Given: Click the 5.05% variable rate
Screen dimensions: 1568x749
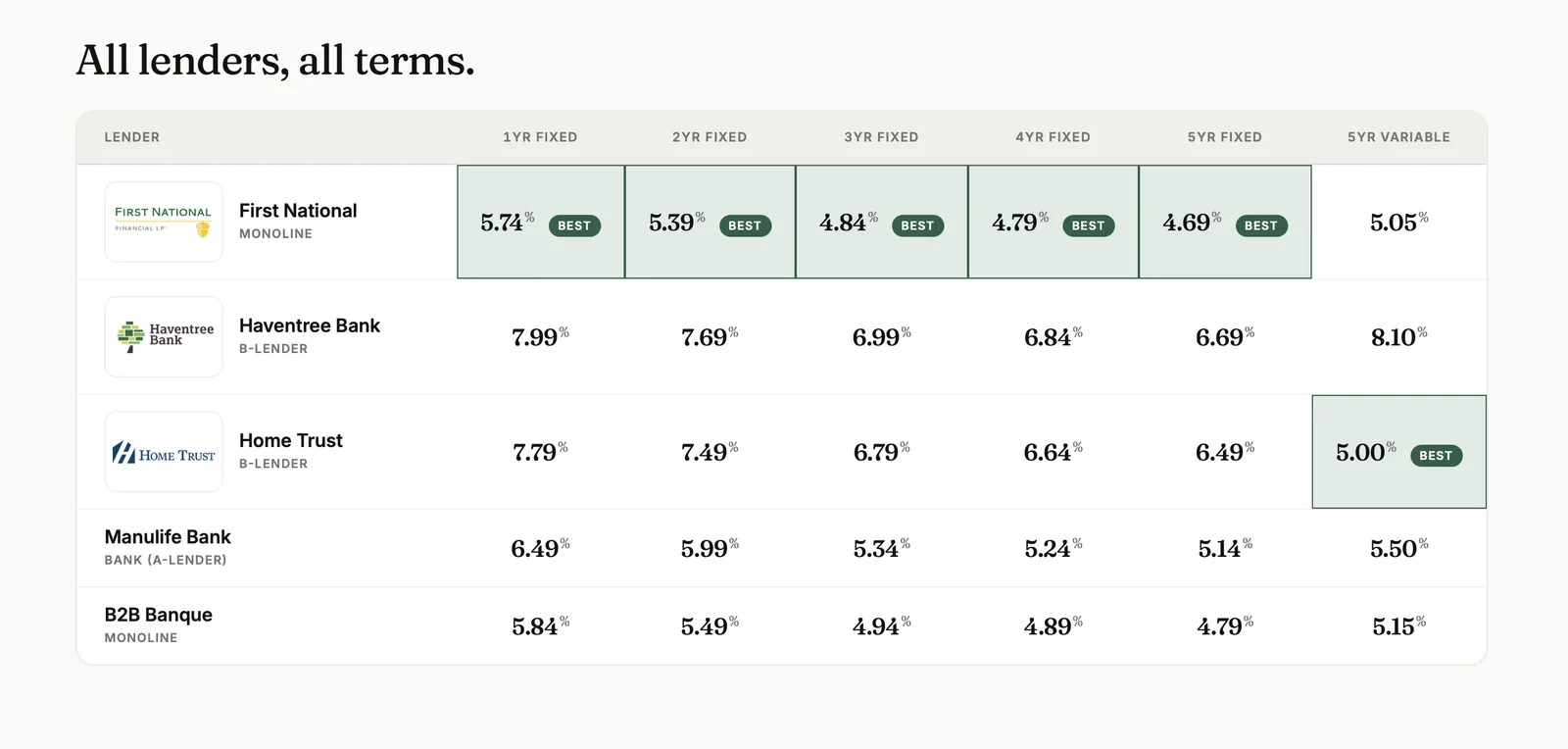Looking at the screenshot, I should tap(1398, 223).
